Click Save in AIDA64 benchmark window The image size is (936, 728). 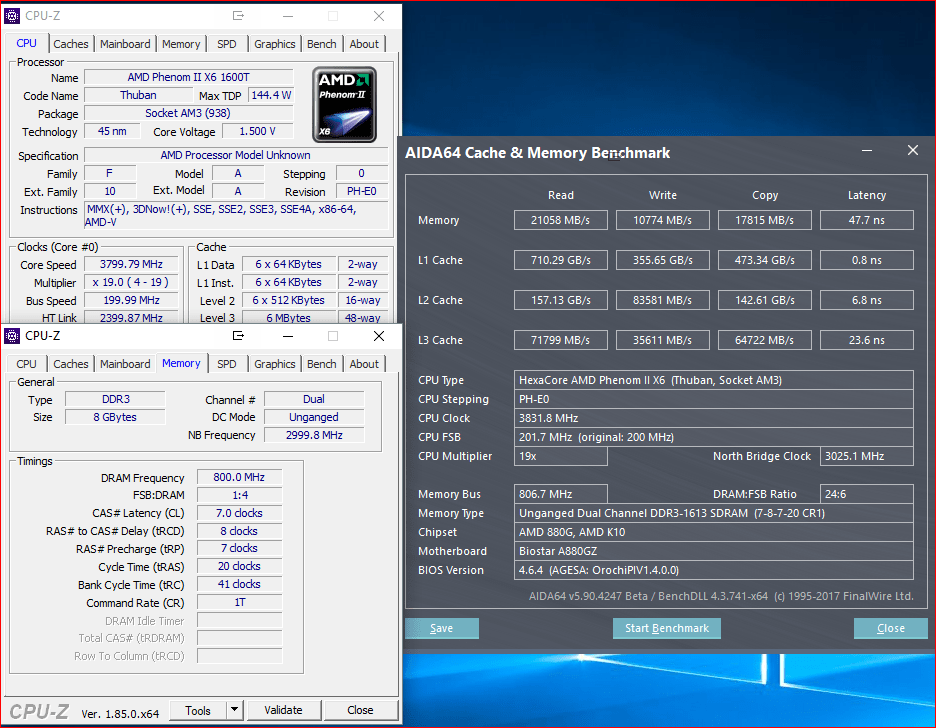tap(442, 628)
